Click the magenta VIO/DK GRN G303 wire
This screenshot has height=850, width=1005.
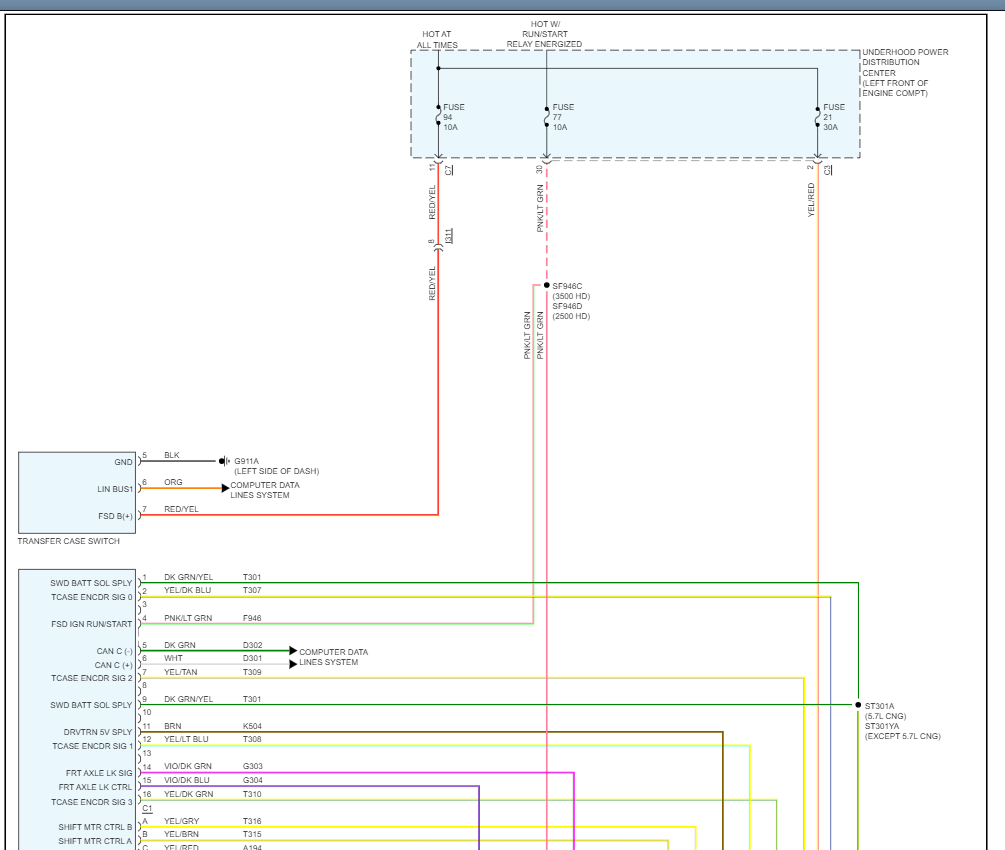[400, 773]
